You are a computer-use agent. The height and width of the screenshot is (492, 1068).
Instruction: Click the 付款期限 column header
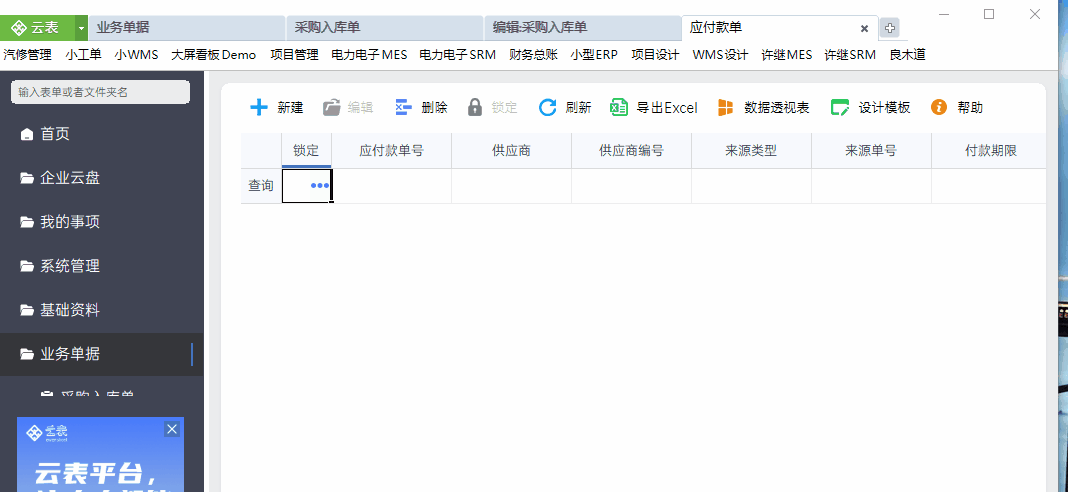point(989,151)
